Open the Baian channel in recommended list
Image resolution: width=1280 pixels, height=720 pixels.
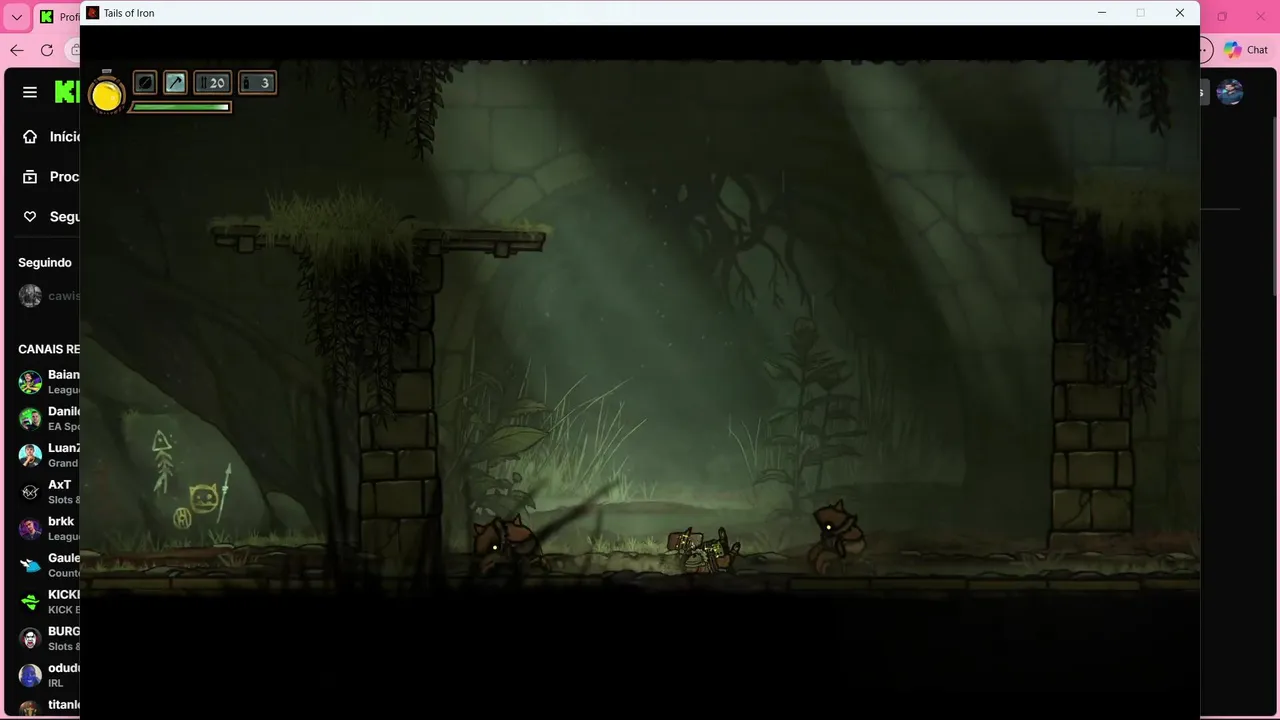[49, 382]
